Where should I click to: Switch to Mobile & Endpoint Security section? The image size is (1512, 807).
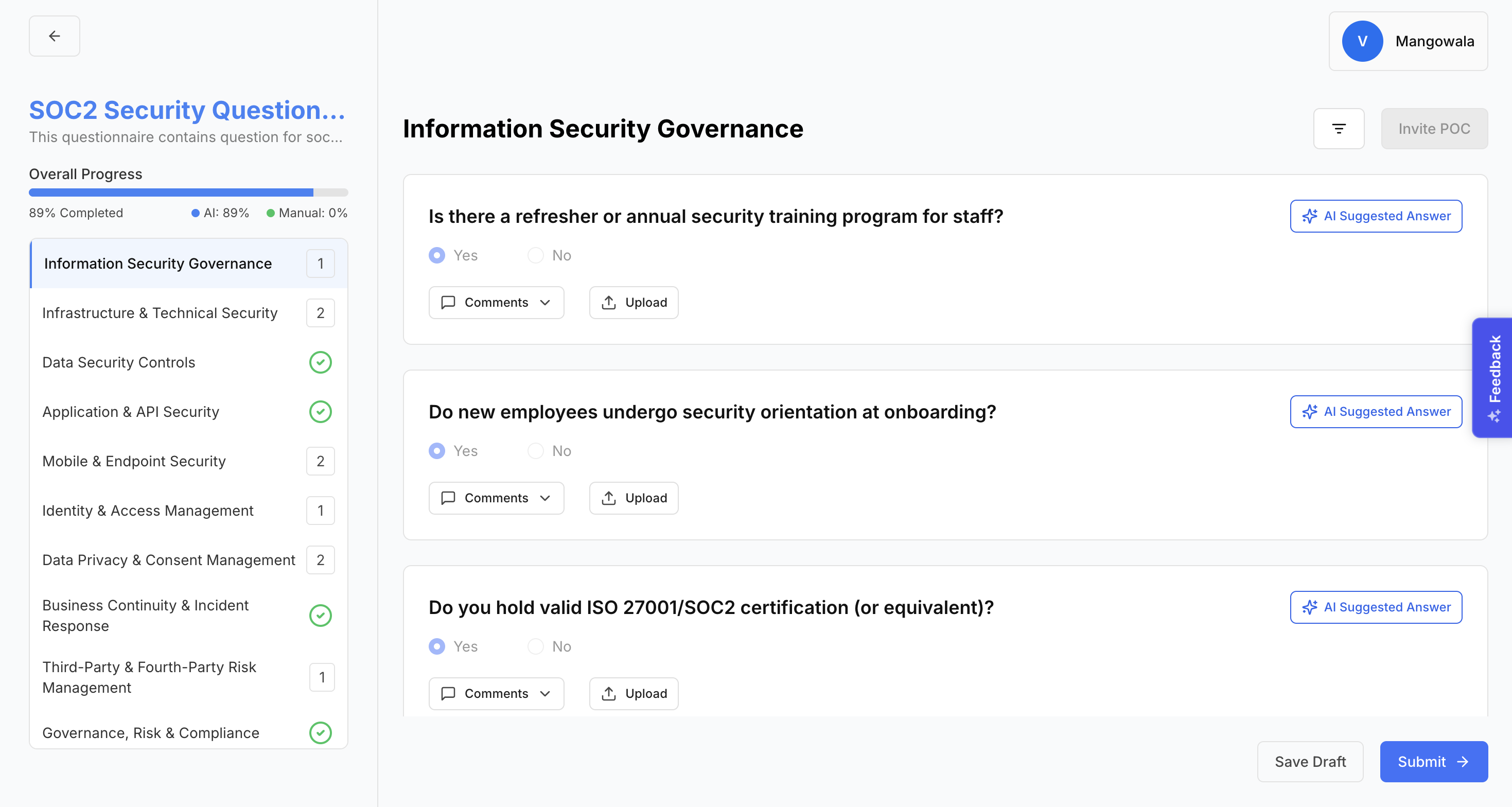134,461
